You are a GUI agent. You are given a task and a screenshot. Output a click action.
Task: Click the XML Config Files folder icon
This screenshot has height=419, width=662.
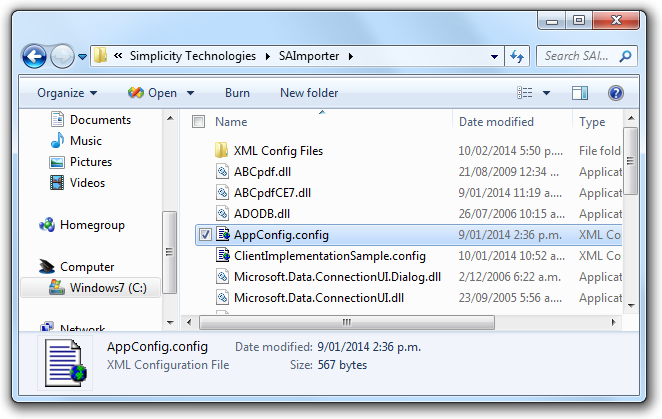222,151
